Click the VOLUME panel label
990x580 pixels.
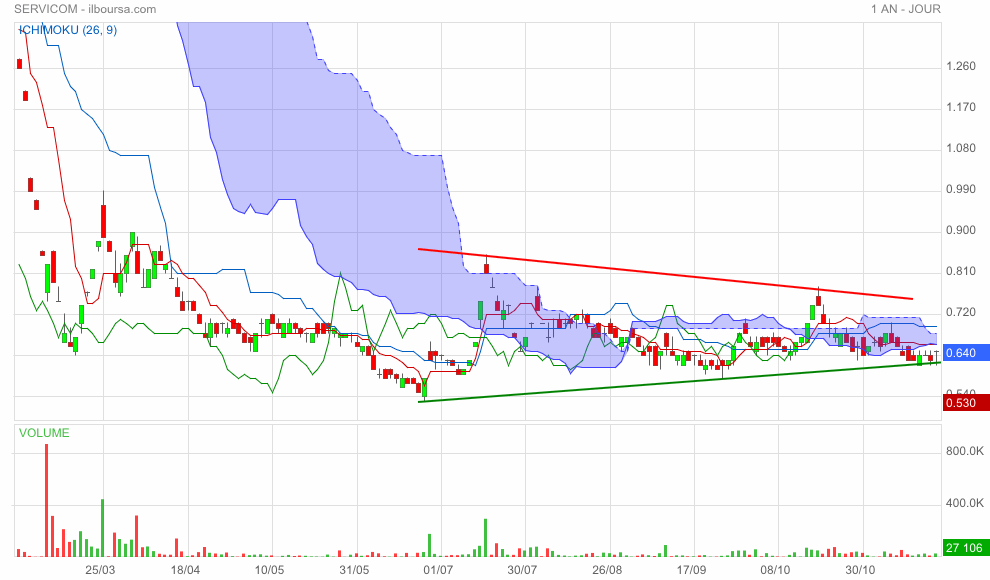coord(44,433)
